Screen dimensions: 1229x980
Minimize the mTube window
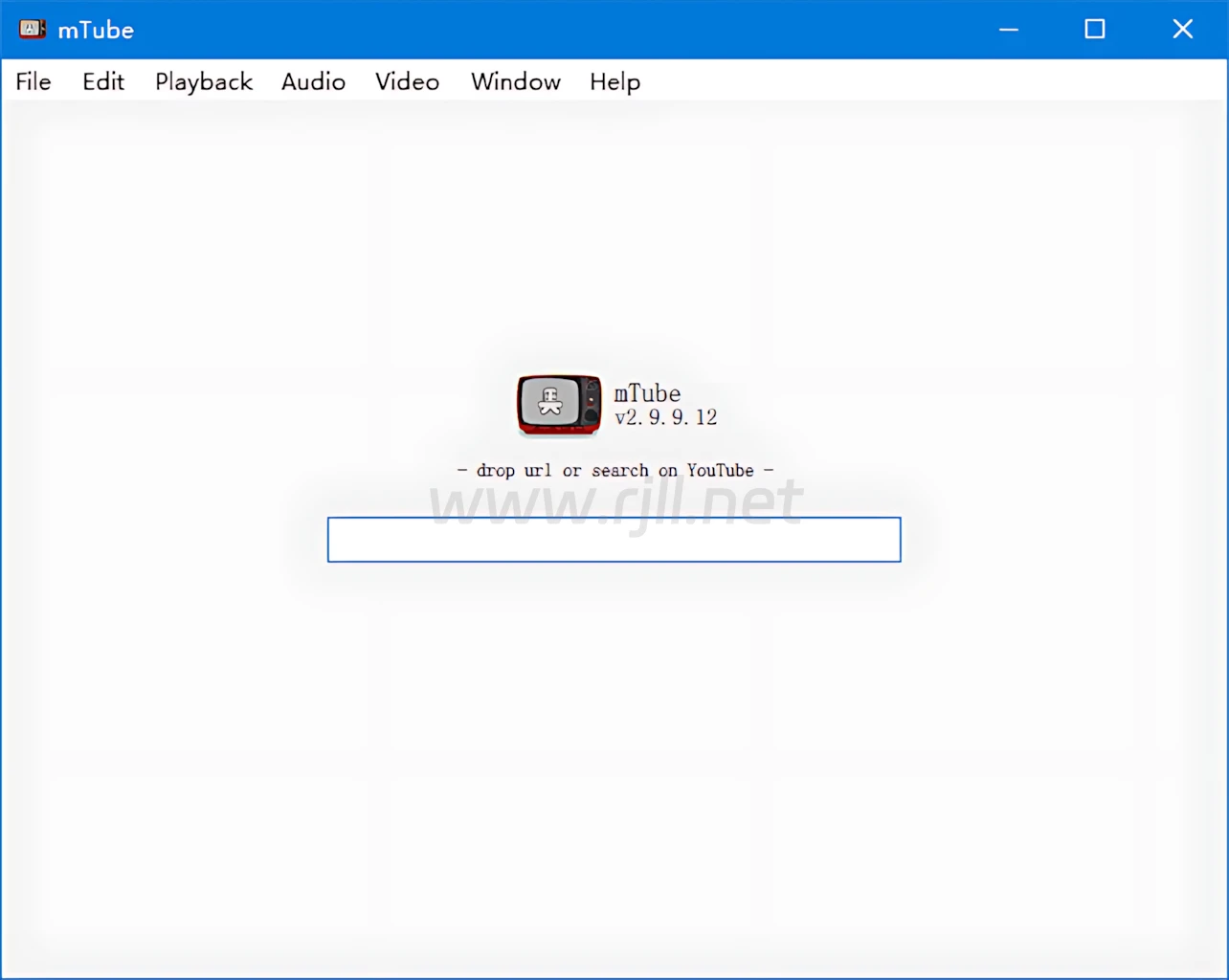click(x=1008, y=30)
